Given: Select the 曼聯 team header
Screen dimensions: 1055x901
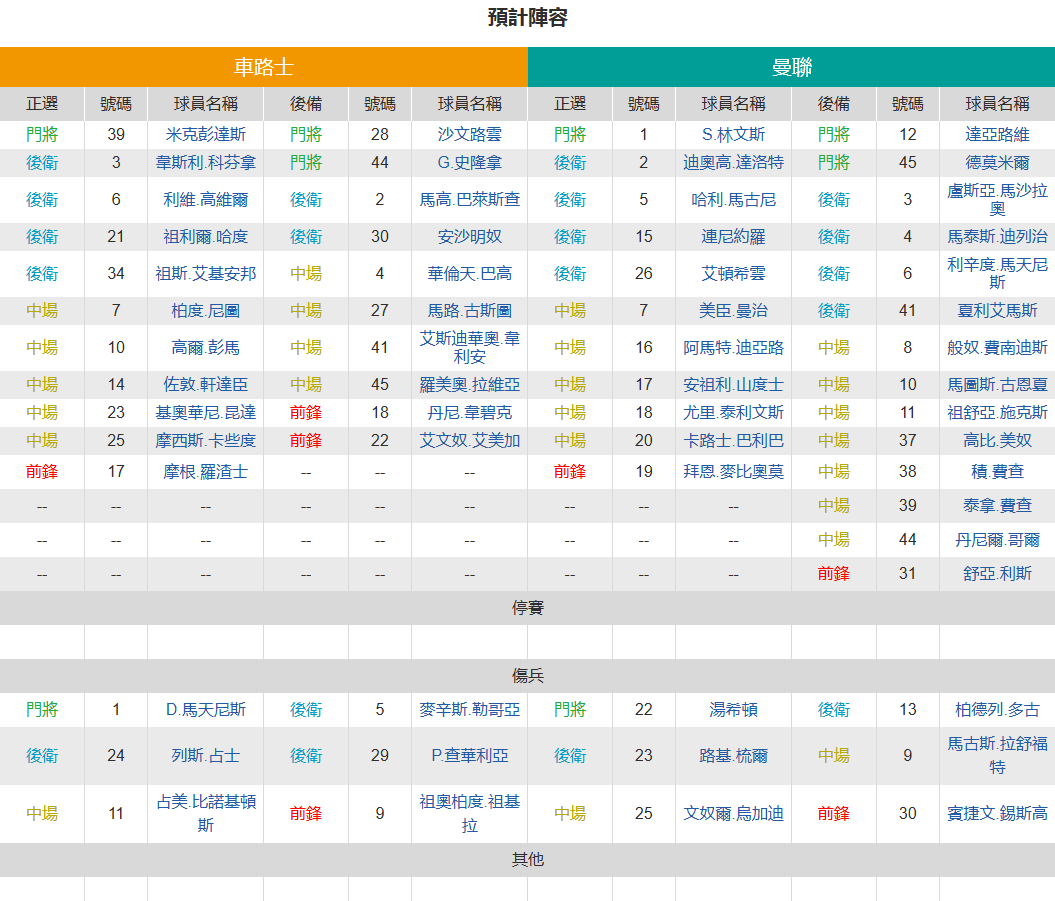Looking at the screenshot, I should (791, 67).
